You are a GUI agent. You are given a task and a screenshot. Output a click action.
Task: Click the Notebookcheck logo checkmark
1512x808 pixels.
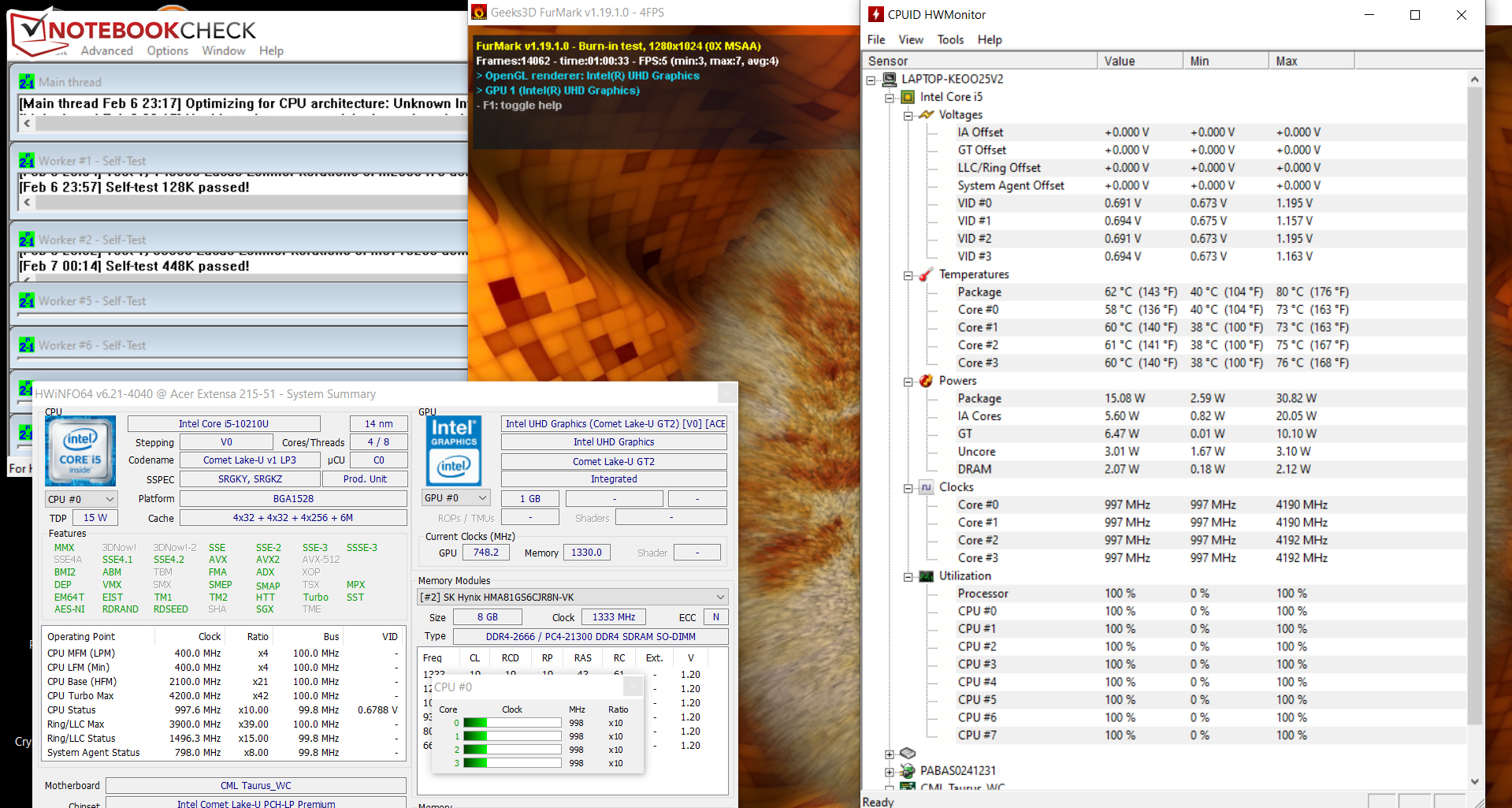33,32
